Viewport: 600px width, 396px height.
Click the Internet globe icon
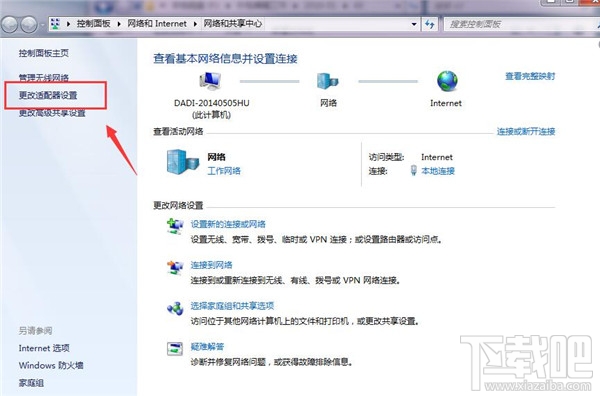[447, 81]
